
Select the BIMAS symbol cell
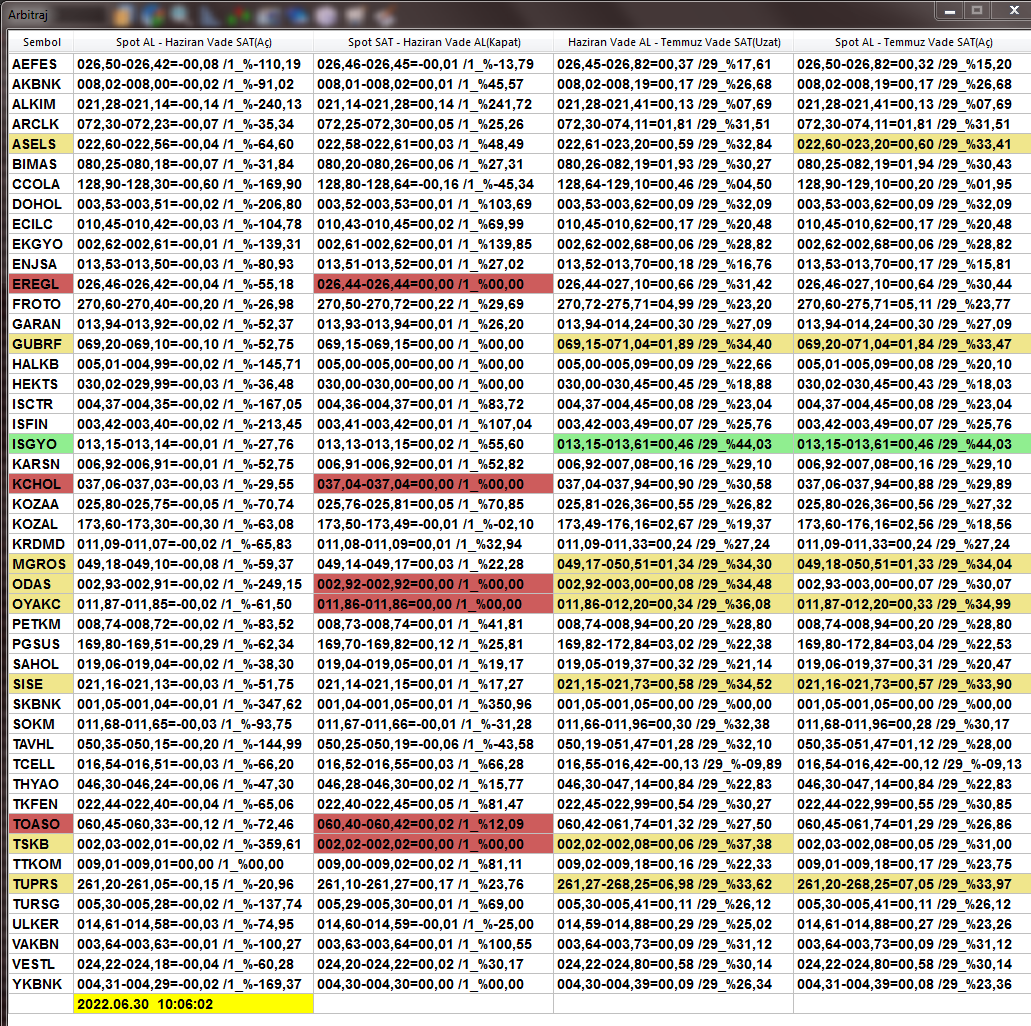coord(41,164)
